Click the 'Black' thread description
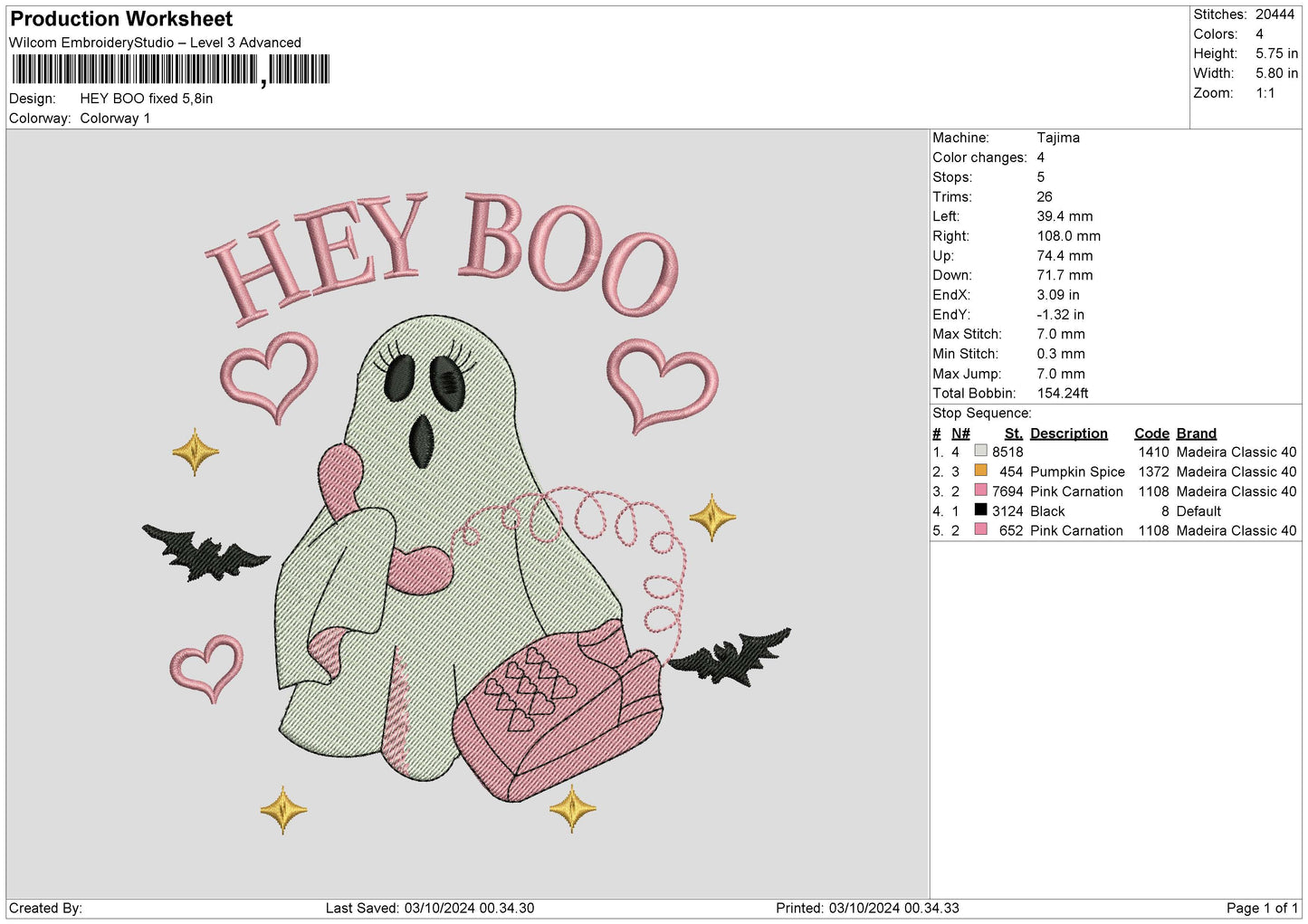 pos(1047,511)
